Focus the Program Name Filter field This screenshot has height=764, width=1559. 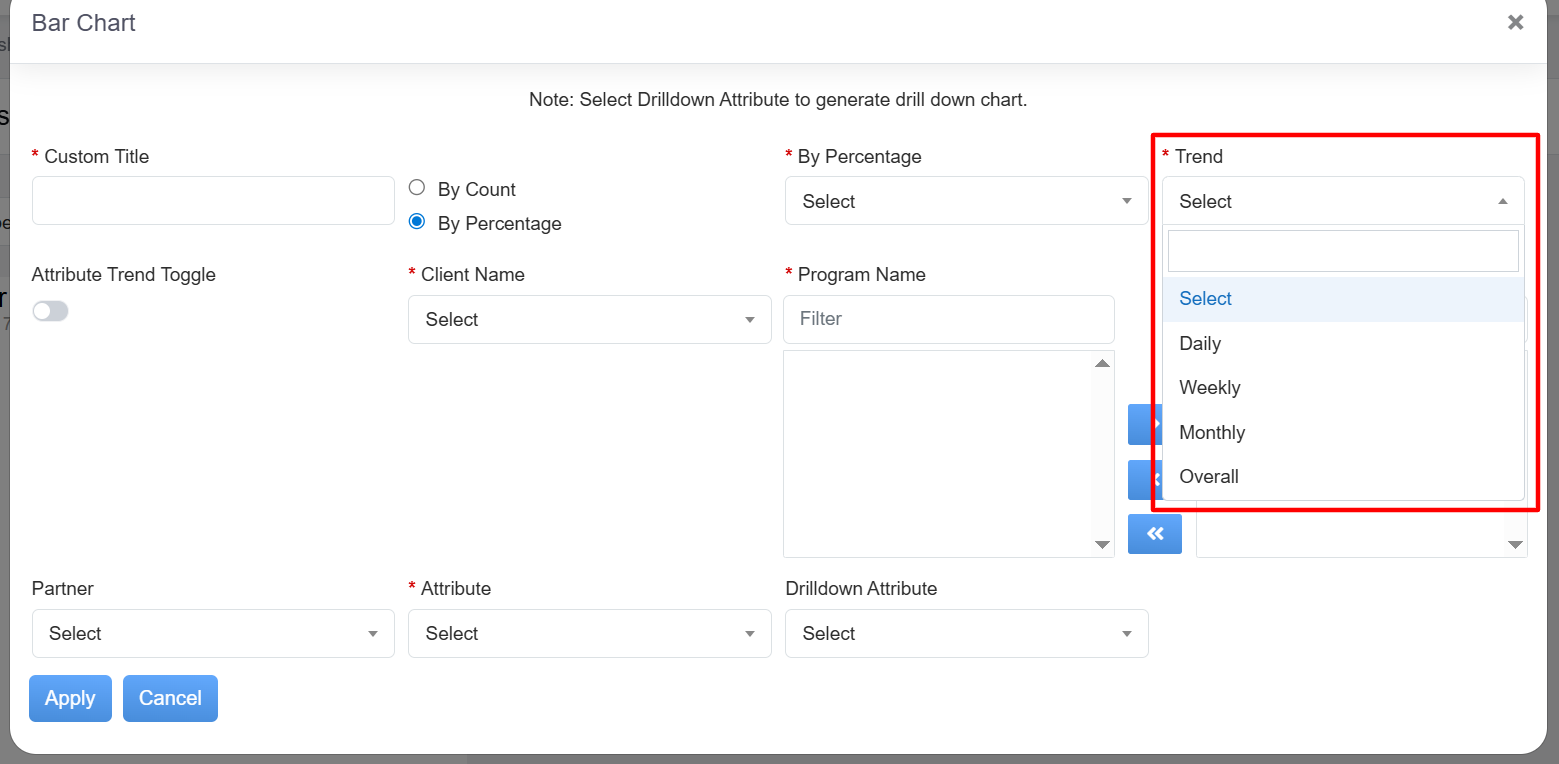(x=948, y=319)
